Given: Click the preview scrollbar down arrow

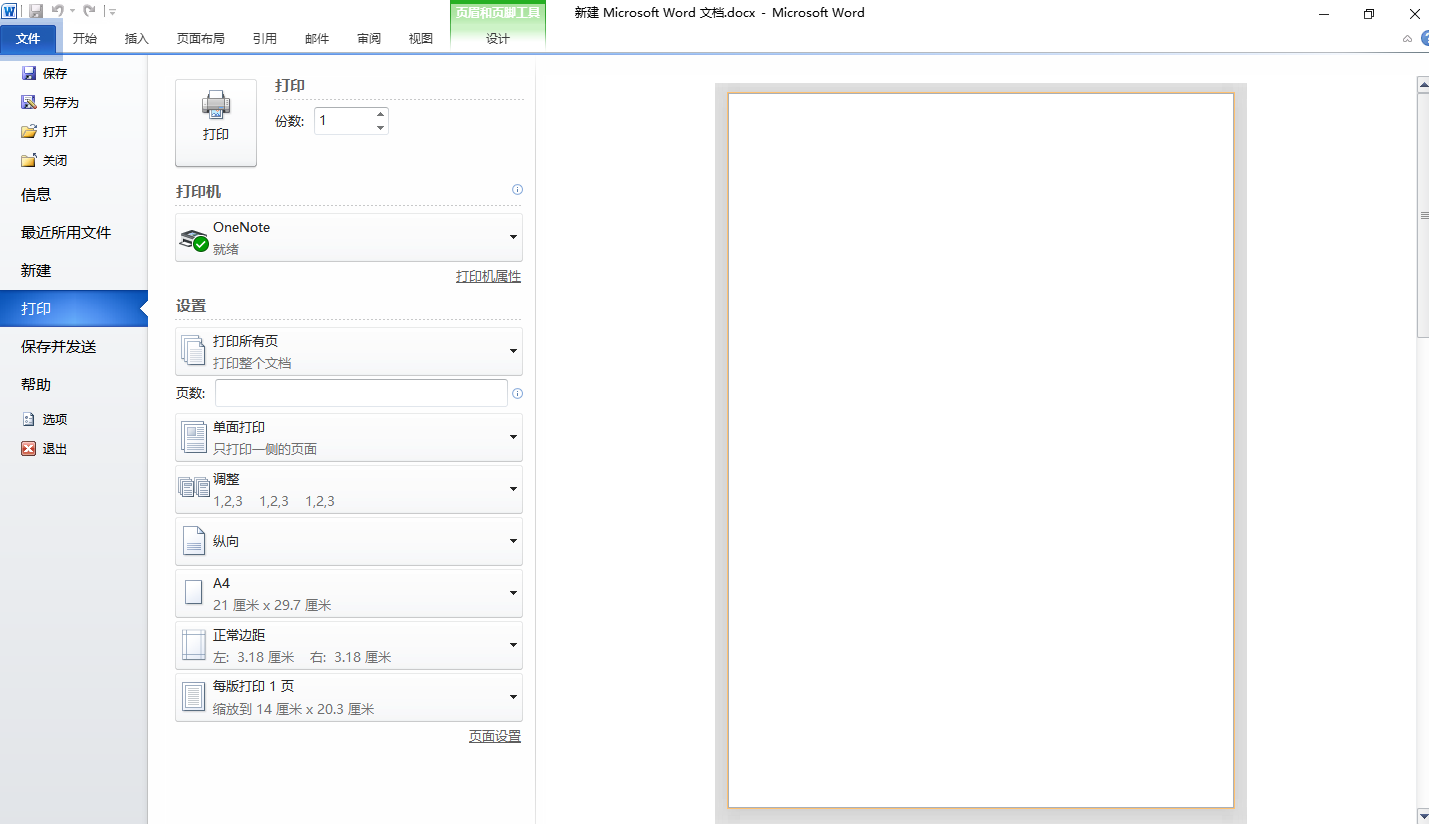Looking at the screenshot, I should [x=1423, y=816].
